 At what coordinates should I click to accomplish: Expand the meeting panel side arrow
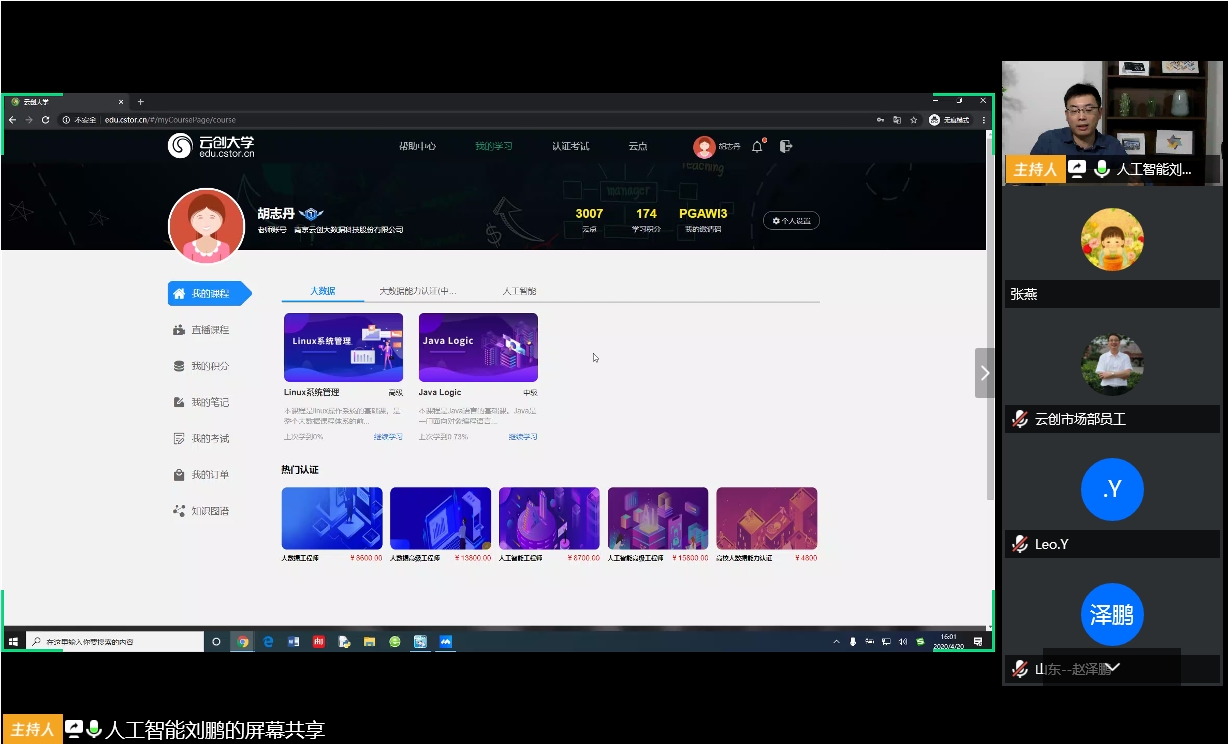click(x=984, y=373)
